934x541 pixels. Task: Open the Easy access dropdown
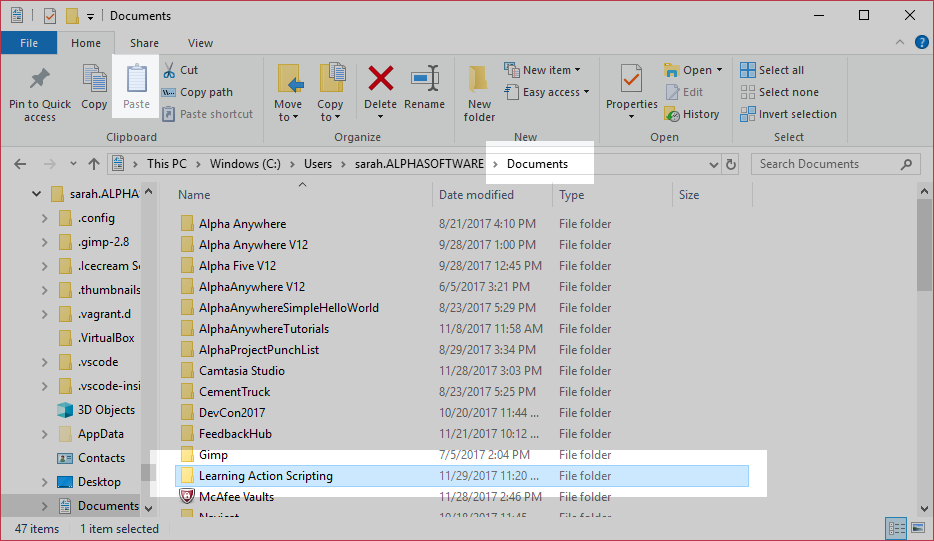click(x=547, y=92)
